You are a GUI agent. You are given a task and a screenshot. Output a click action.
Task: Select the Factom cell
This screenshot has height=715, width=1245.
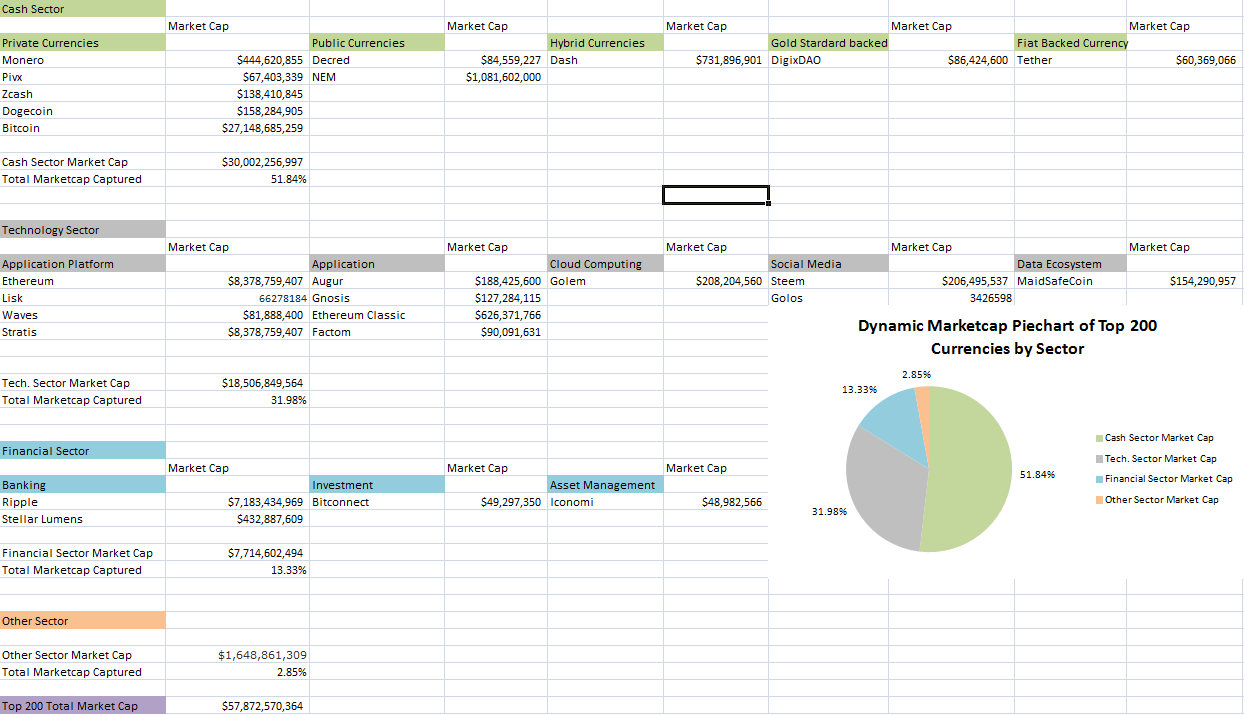[377, 332]
